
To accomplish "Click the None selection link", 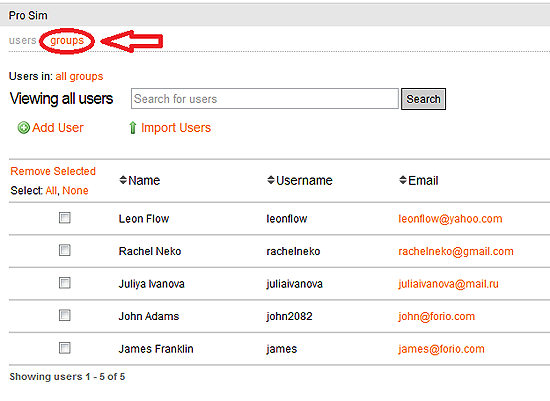I will click(x=75, y=191).
